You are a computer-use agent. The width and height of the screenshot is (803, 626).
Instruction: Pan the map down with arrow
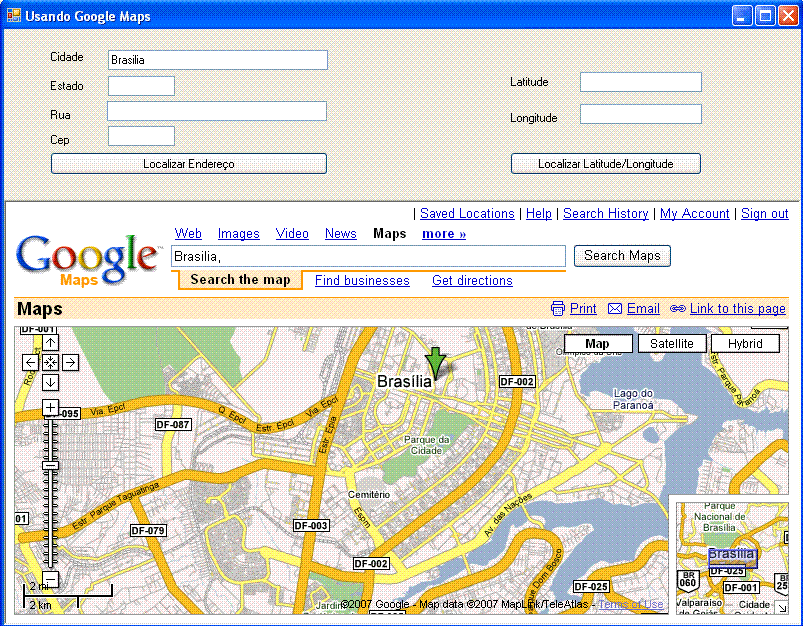pos(50,382)
